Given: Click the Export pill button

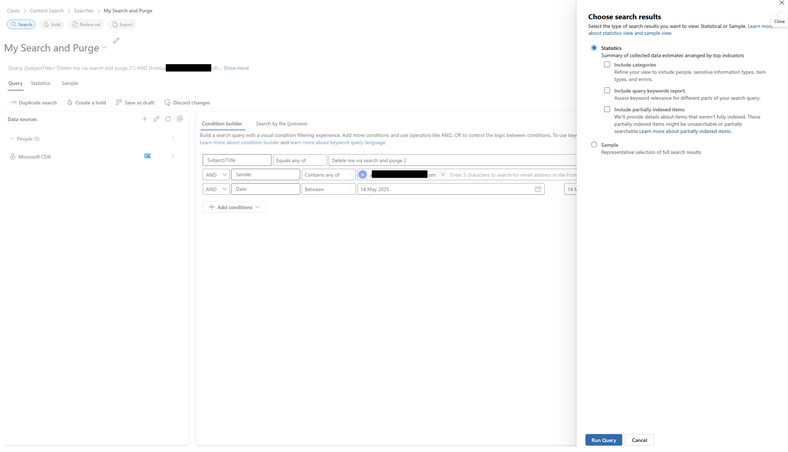Looking at the screenshot, I should coord(122,24).
